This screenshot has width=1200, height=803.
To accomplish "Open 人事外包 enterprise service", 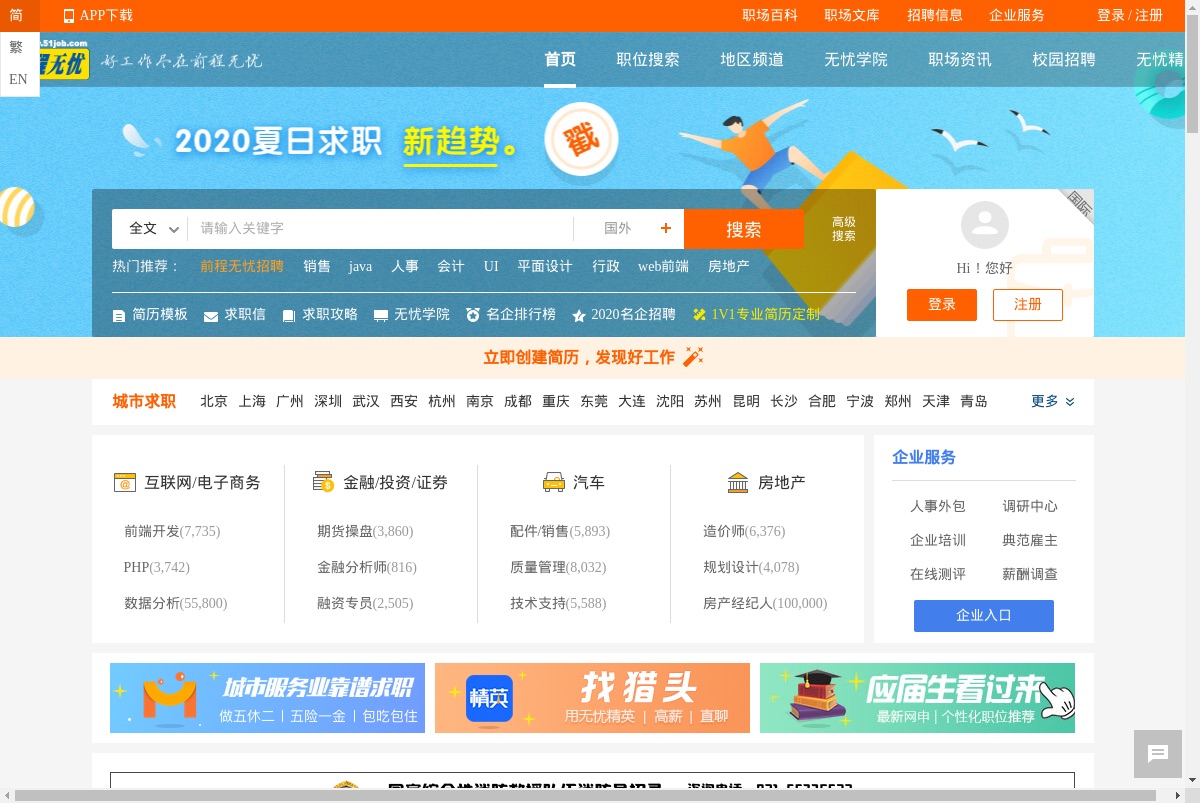I will pos(938,506).
